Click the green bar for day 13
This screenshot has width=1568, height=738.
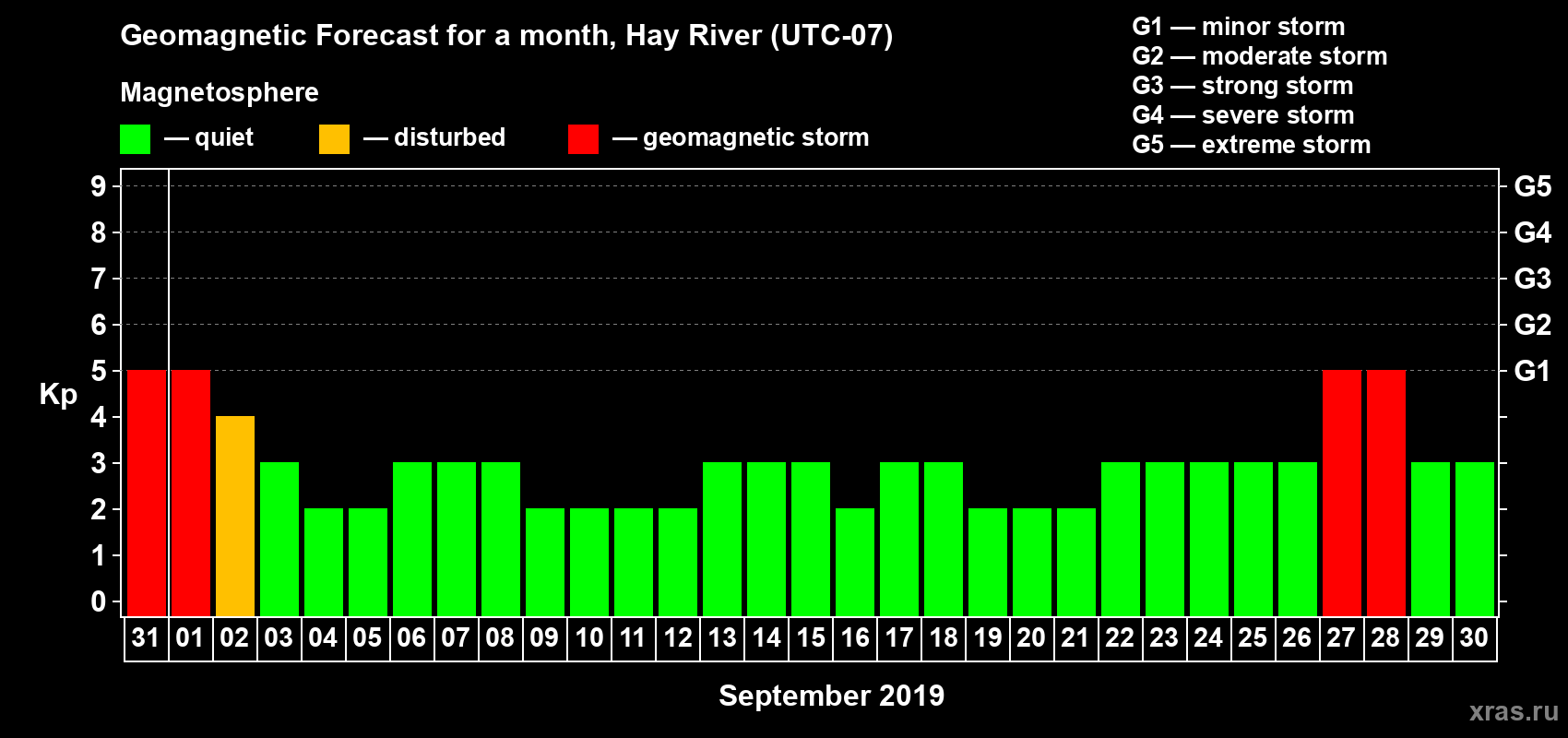coord(722,540)
